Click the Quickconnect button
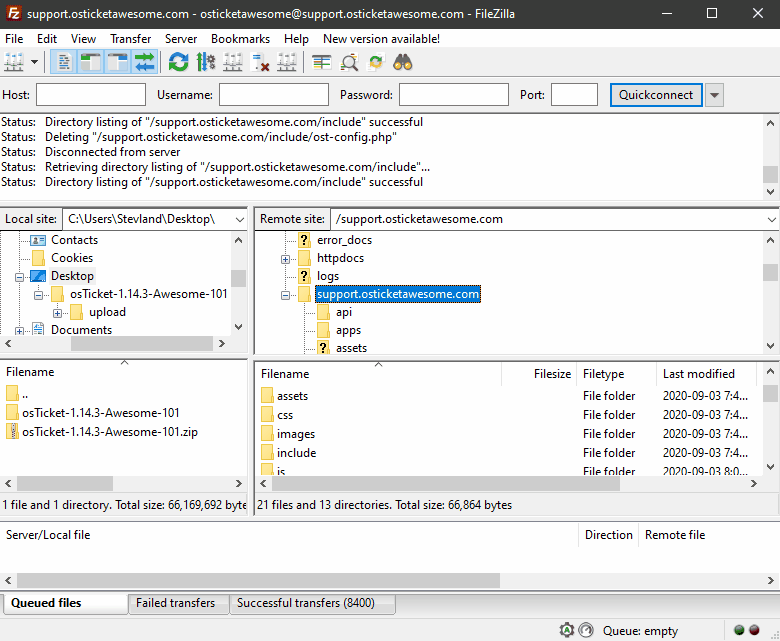The width and height of the screenshot is (780, 641). click(x=656, y=94)
